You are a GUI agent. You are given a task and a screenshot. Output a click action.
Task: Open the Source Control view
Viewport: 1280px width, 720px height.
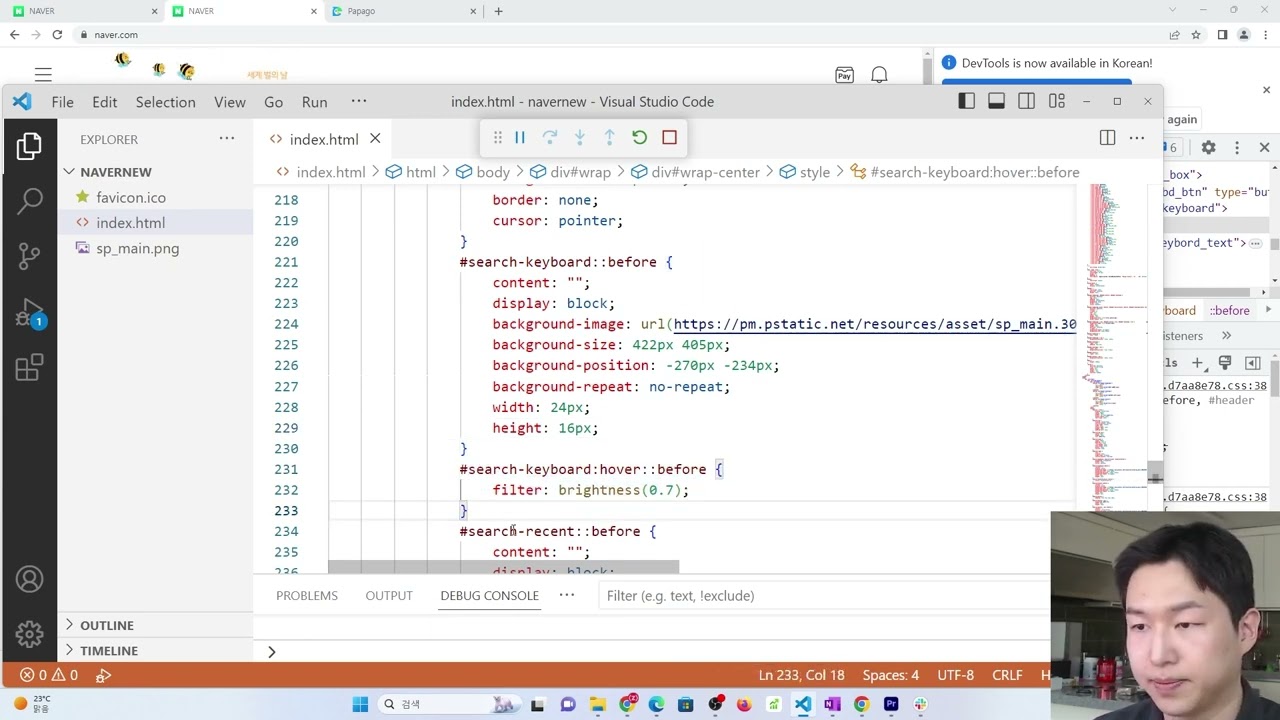coord(30,256)
